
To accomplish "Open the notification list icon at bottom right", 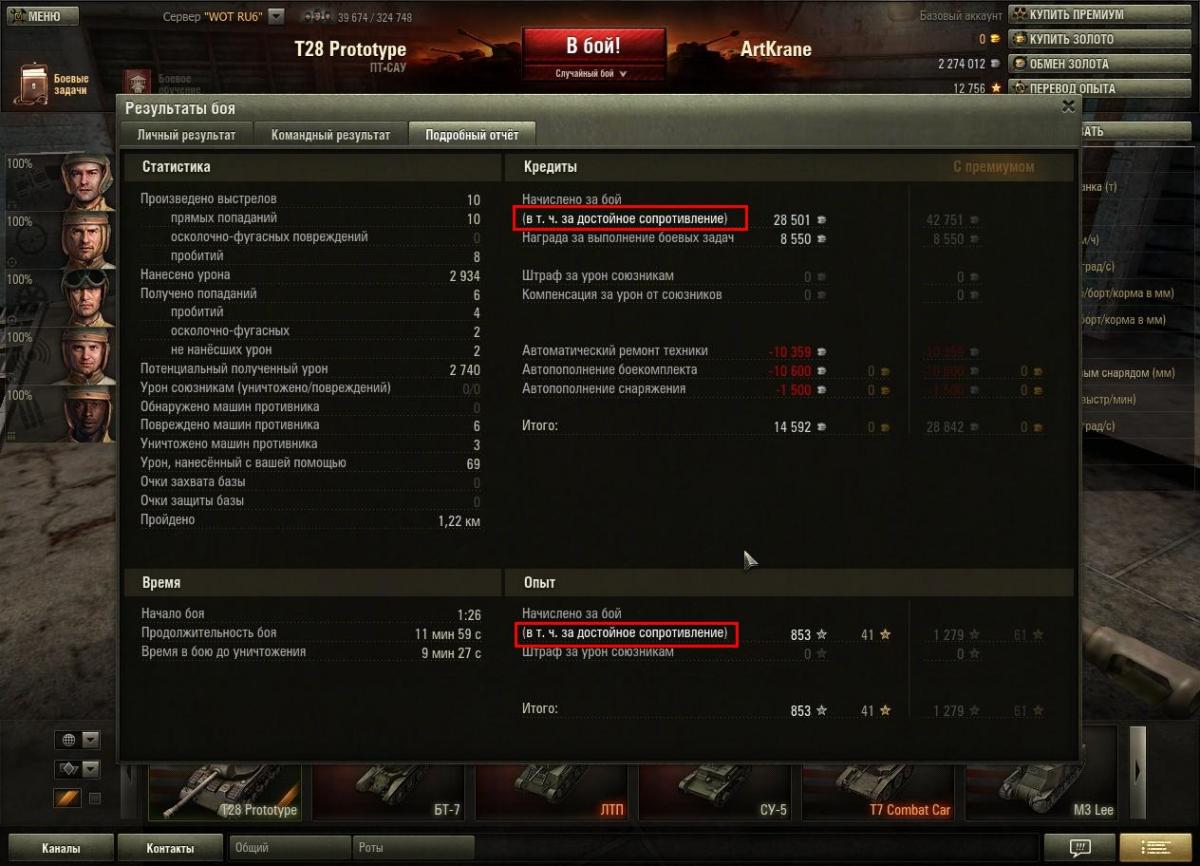I will coord(1155,847).
